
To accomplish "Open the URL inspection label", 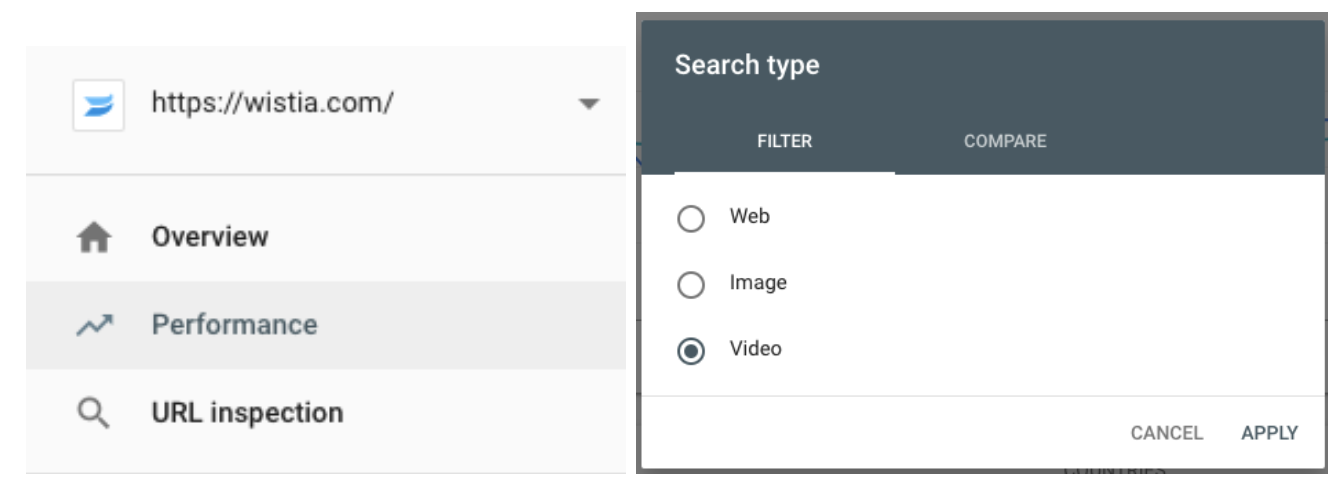I will [247, 413].
